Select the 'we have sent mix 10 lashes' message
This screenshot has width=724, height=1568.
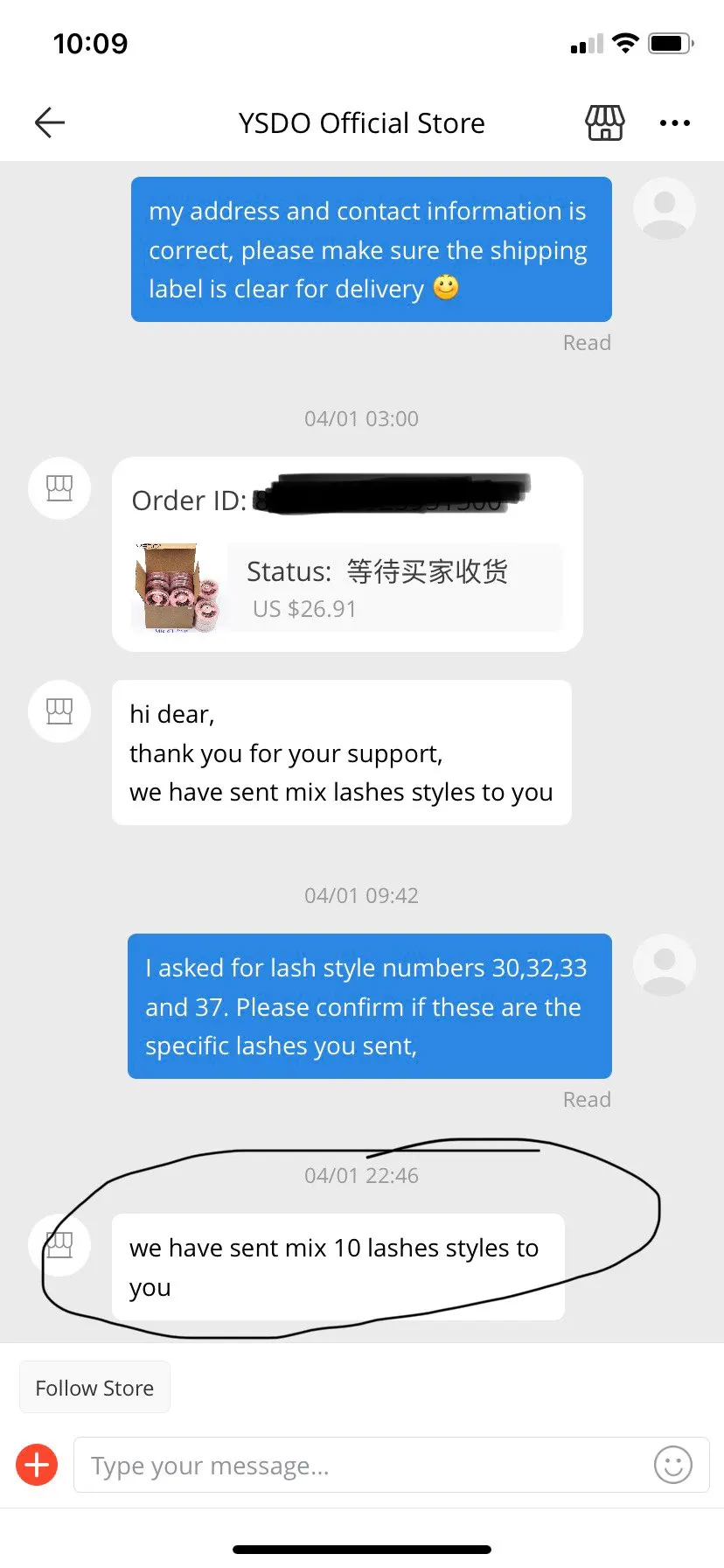(x=338, y=1267)
